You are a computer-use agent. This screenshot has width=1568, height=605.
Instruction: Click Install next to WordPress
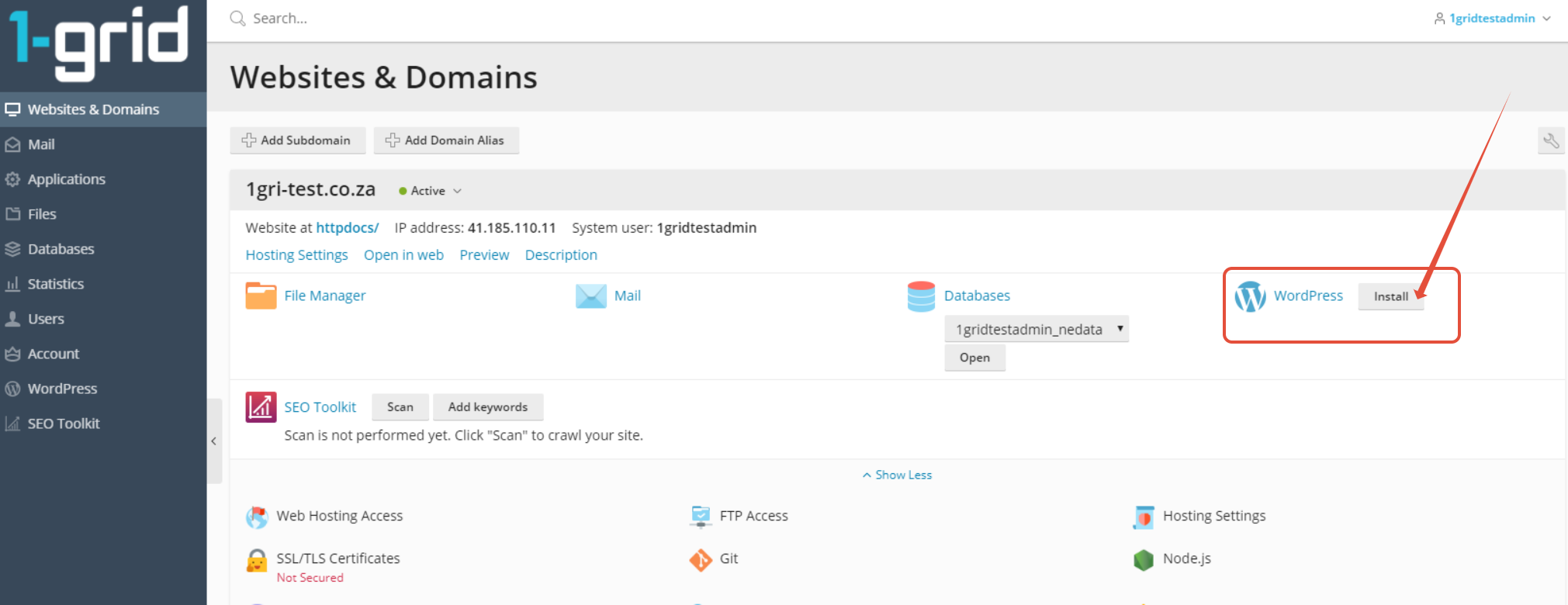[1391, 296]
